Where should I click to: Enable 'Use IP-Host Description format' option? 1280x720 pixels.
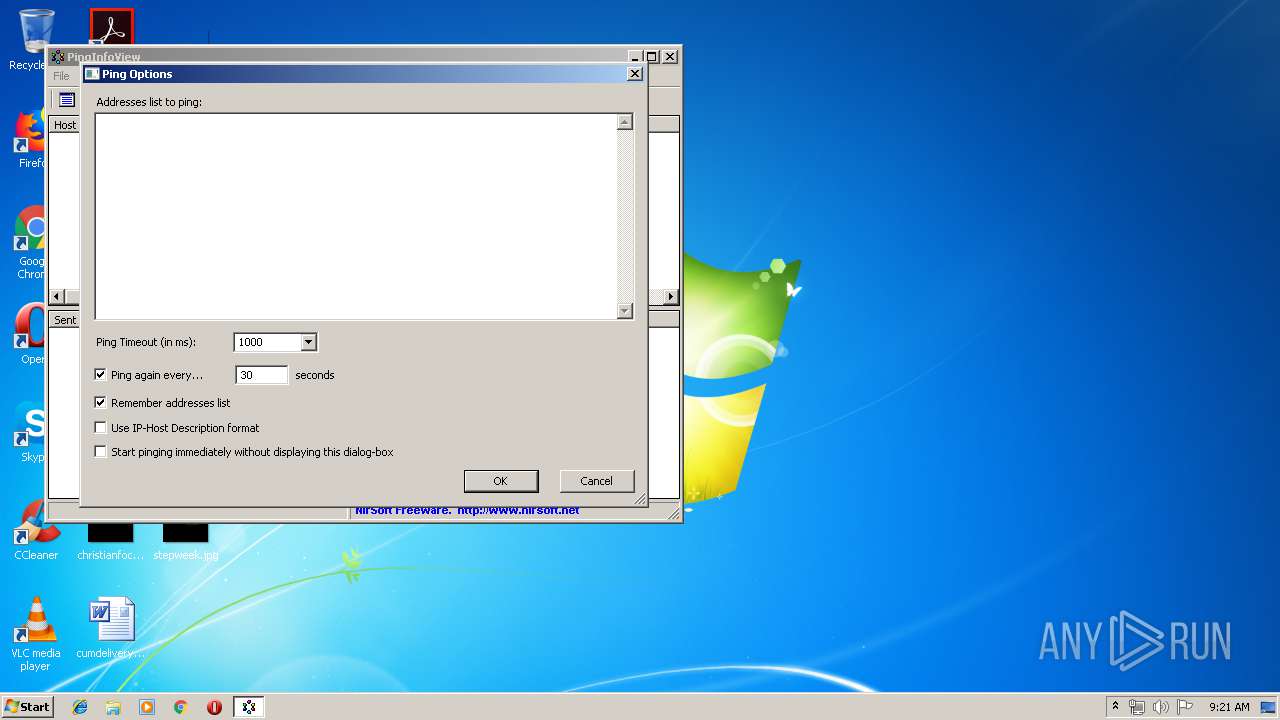pyautogui.click(x=100, y=428)
